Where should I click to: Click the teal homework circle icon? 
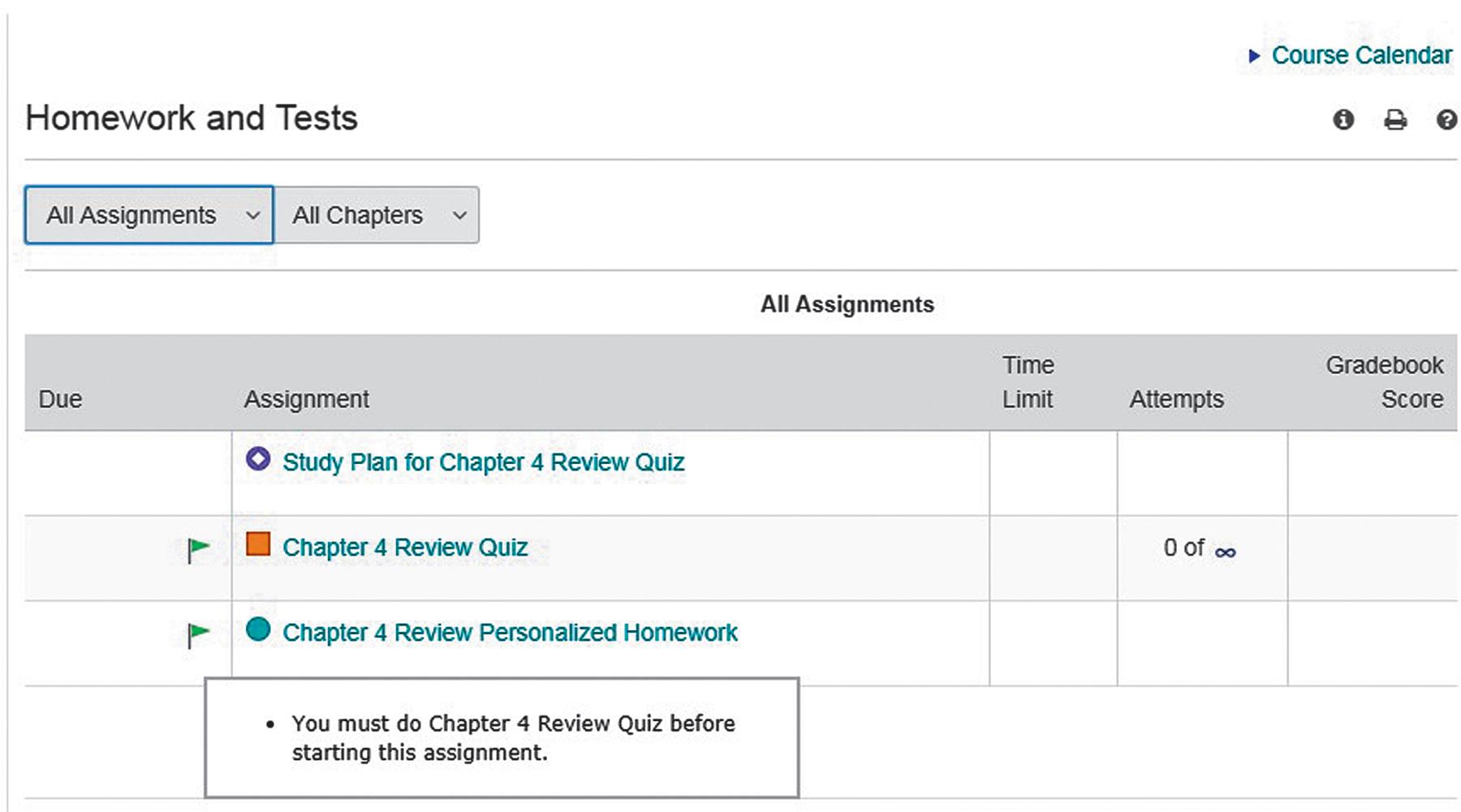(x=258, y=629)
